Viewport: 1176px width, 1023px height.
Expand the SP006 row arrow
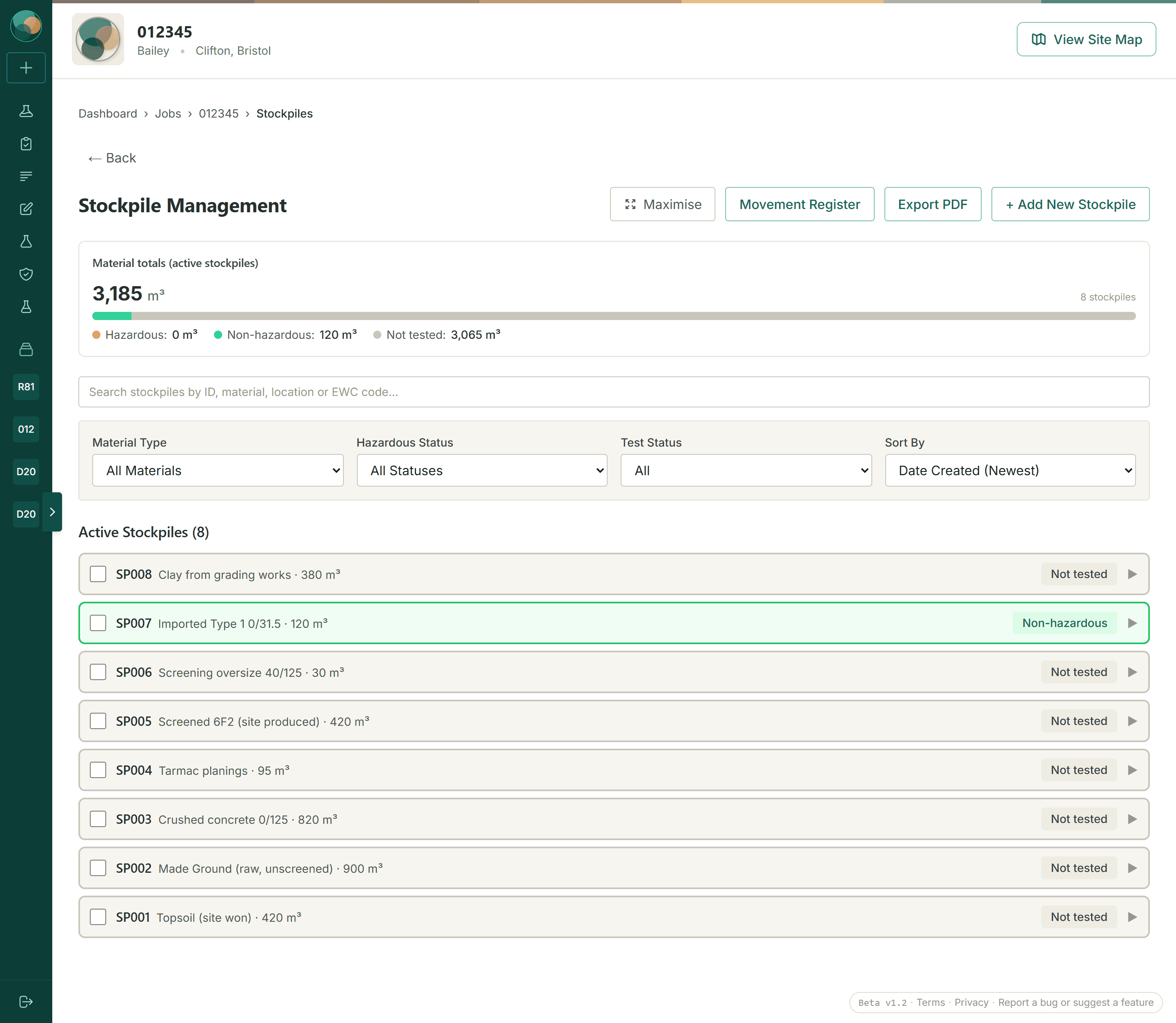coord(1133,672)
